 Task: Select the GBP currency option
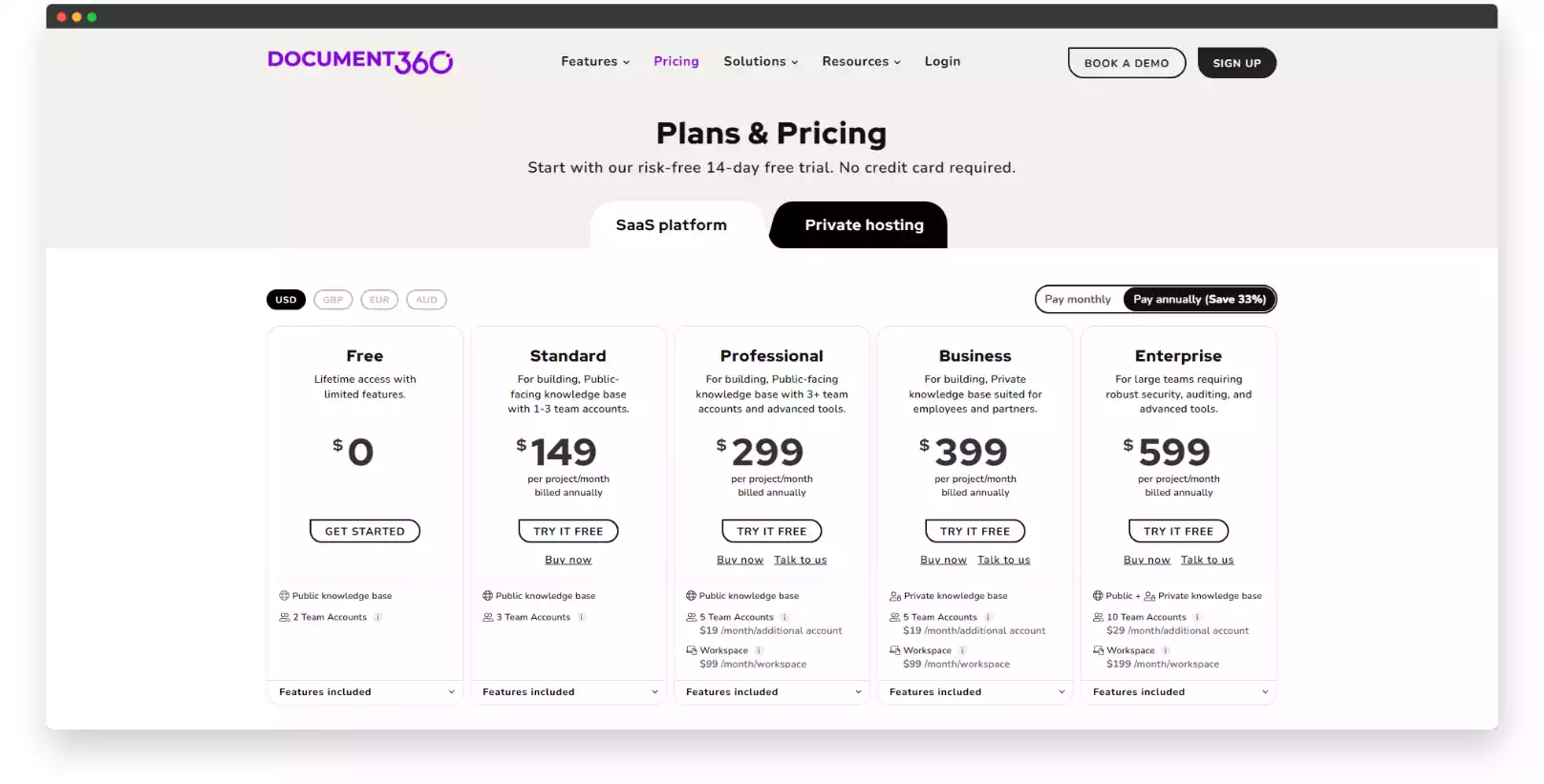[332, 299]
